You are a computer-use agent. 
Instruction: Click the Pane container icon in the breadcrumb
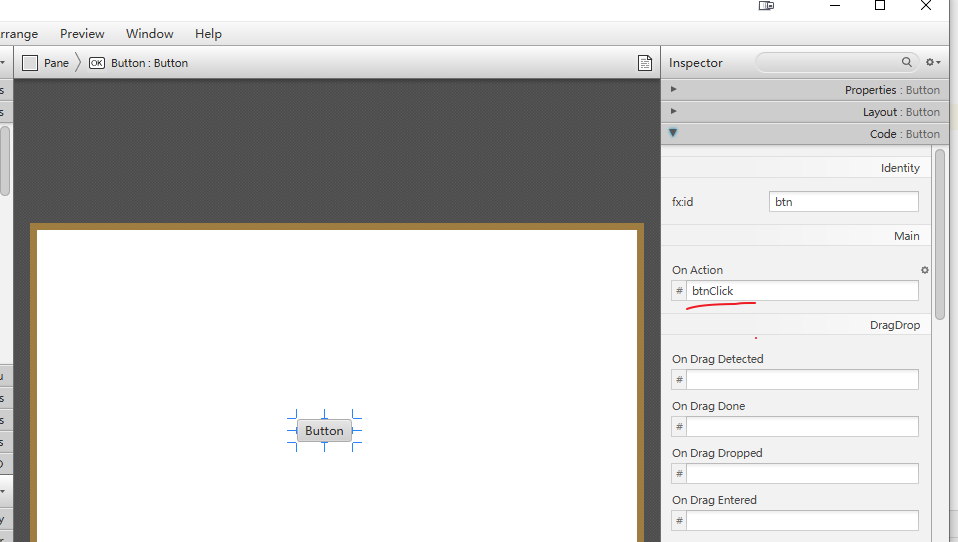coord(30,63)
